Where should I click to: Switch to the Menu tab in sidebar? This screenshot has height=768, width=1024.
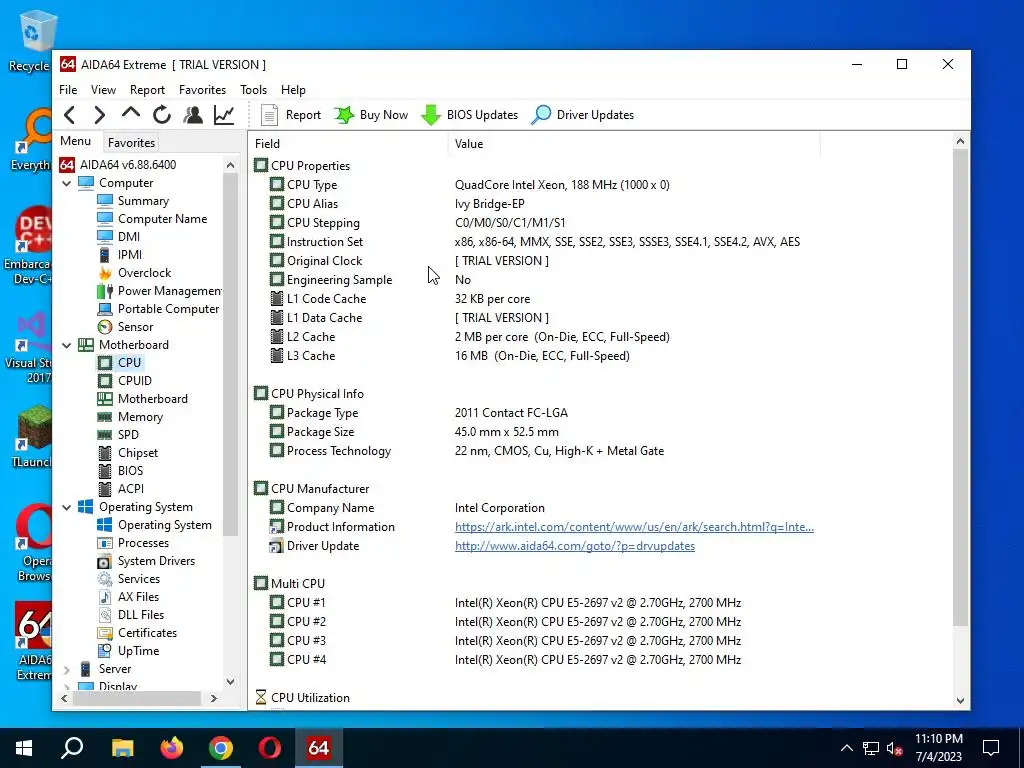tap(76, 141)
